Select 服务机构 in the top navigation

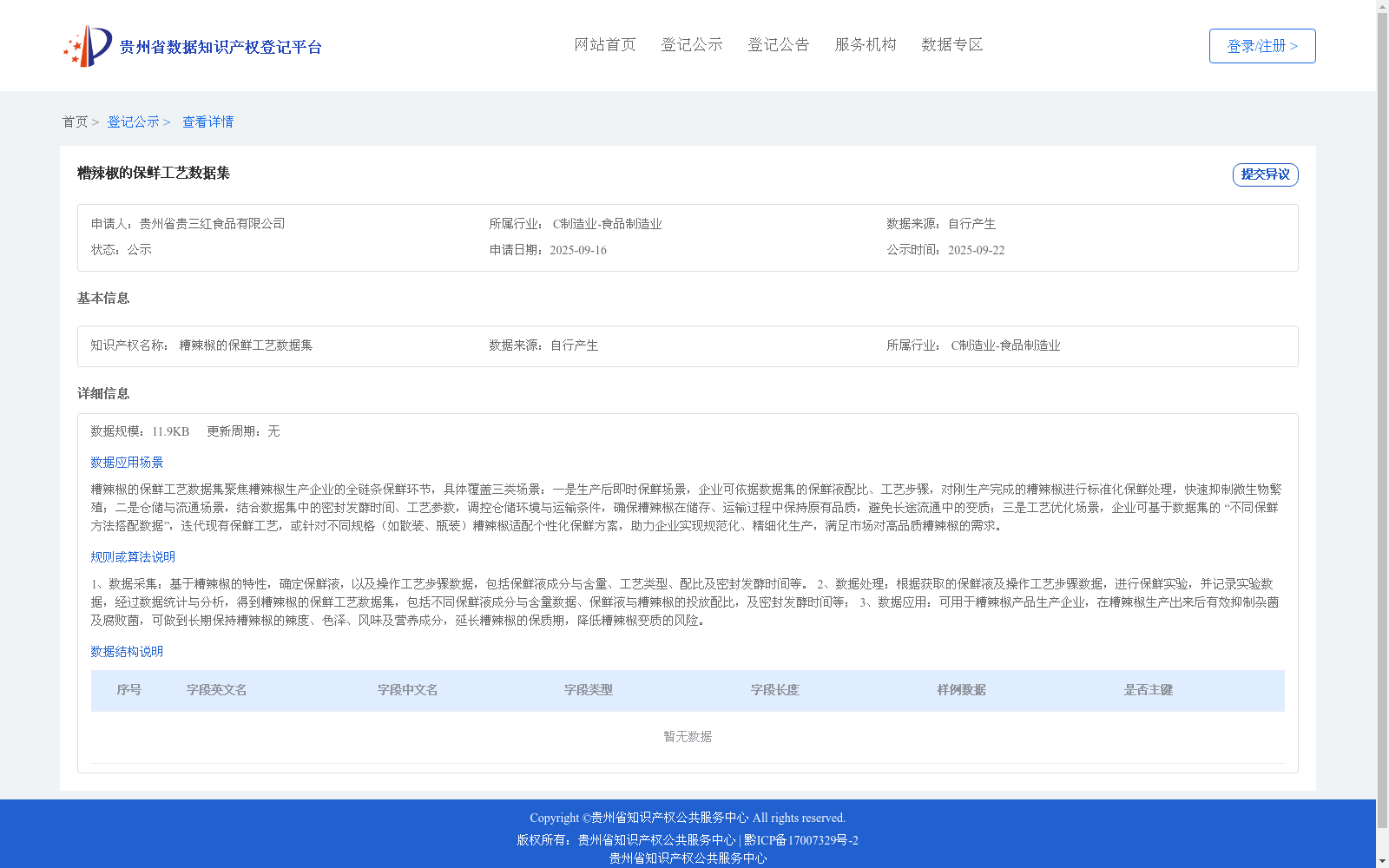(866, 44)
